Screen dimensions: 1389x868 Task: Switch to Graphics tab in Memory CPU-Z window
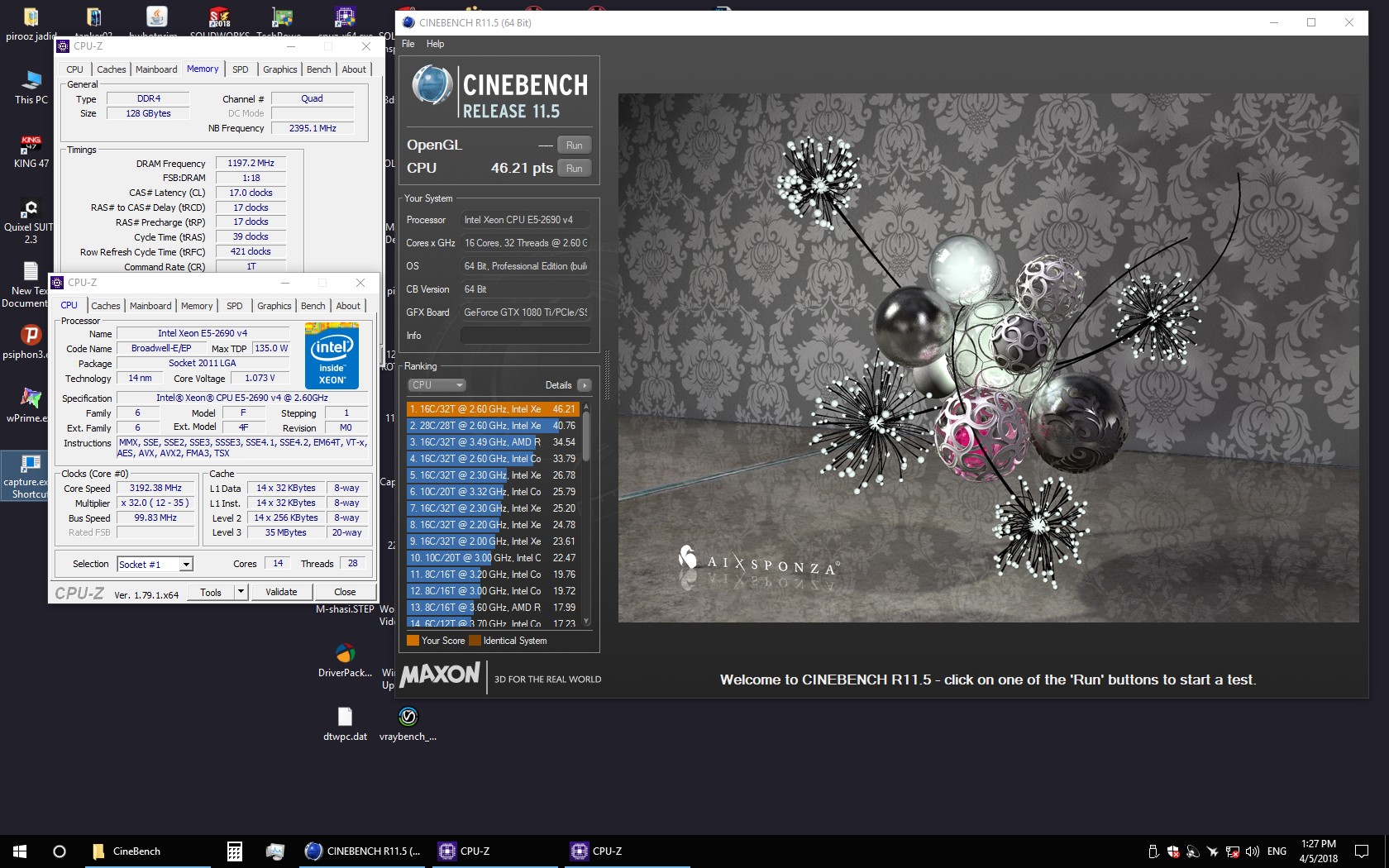pyautogui.click(x=280, y=69)
